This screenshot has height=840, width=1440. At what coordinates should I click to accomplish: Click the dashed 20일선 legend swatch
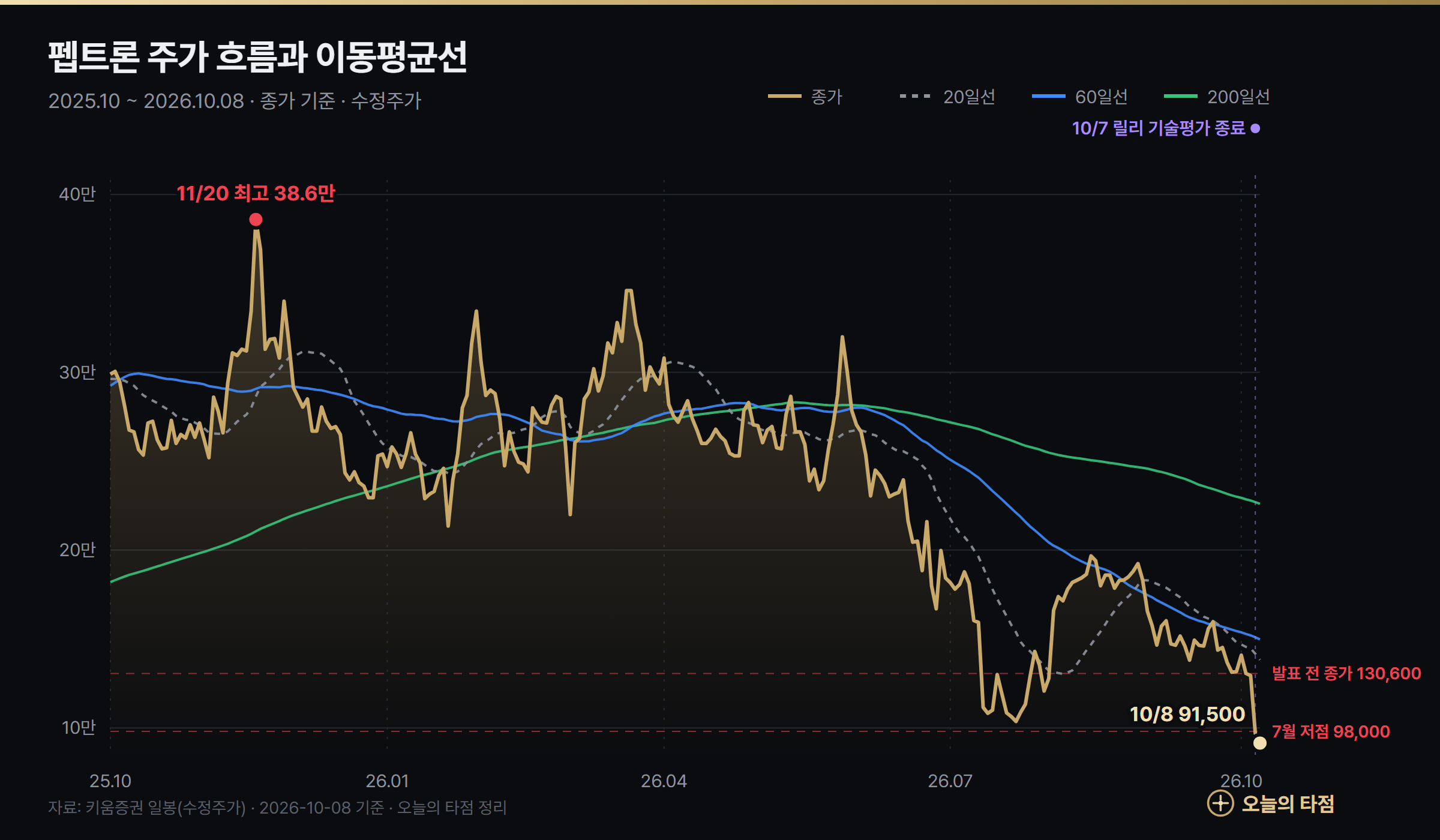click(x=916, y=96)
